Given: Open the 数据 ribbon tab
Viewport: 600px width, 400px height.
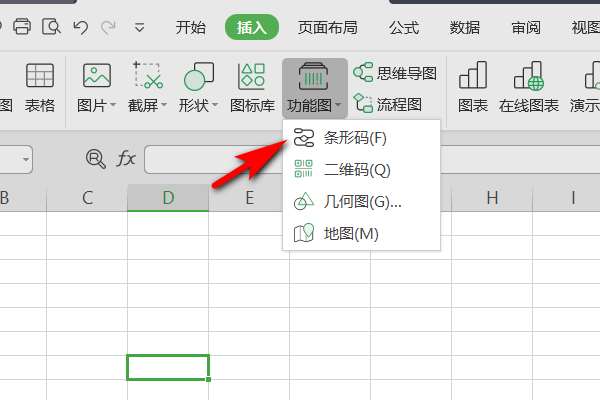Looking at the screenshot, I should point(465,27).
